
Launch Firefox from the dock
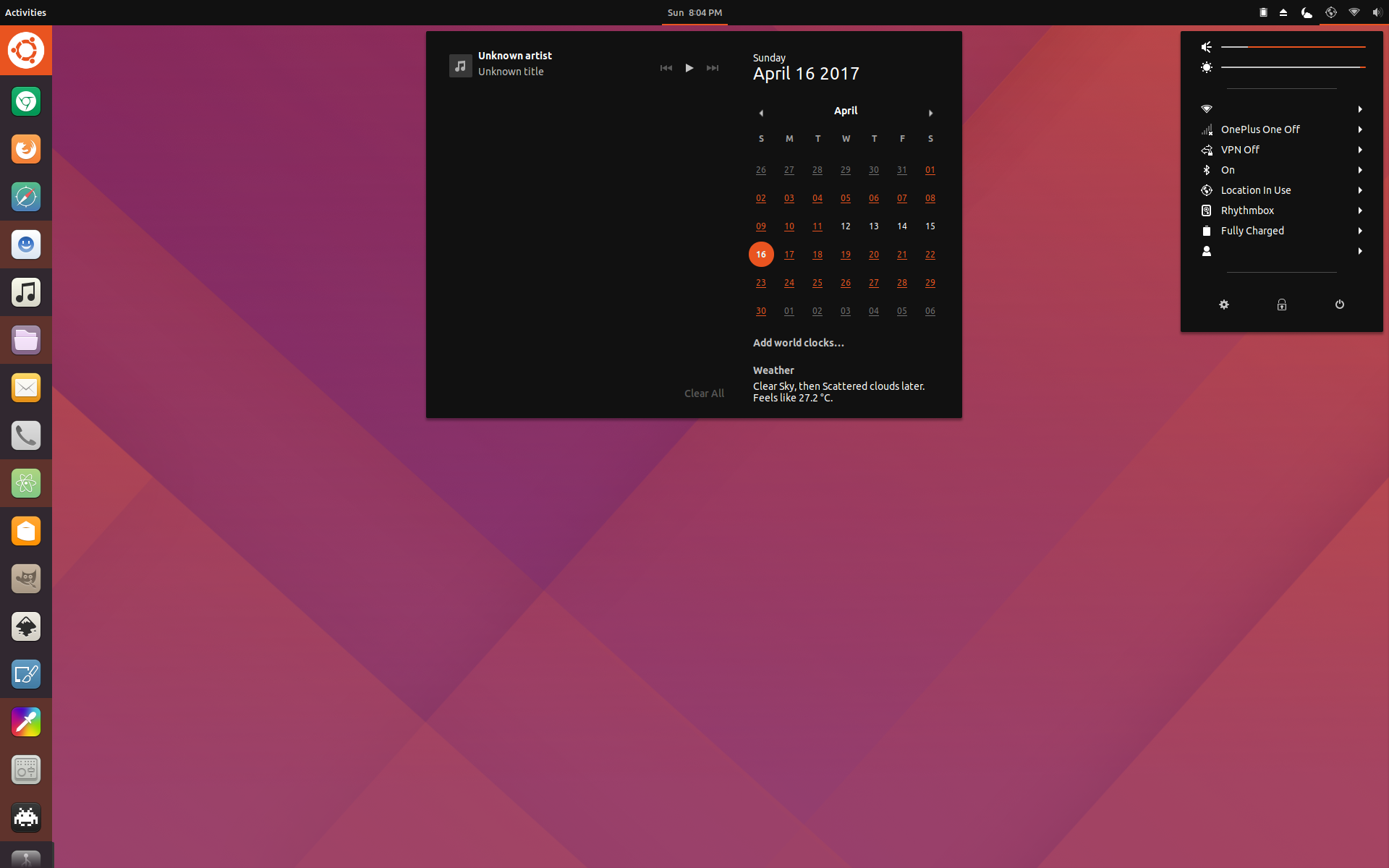coord(26,149)
